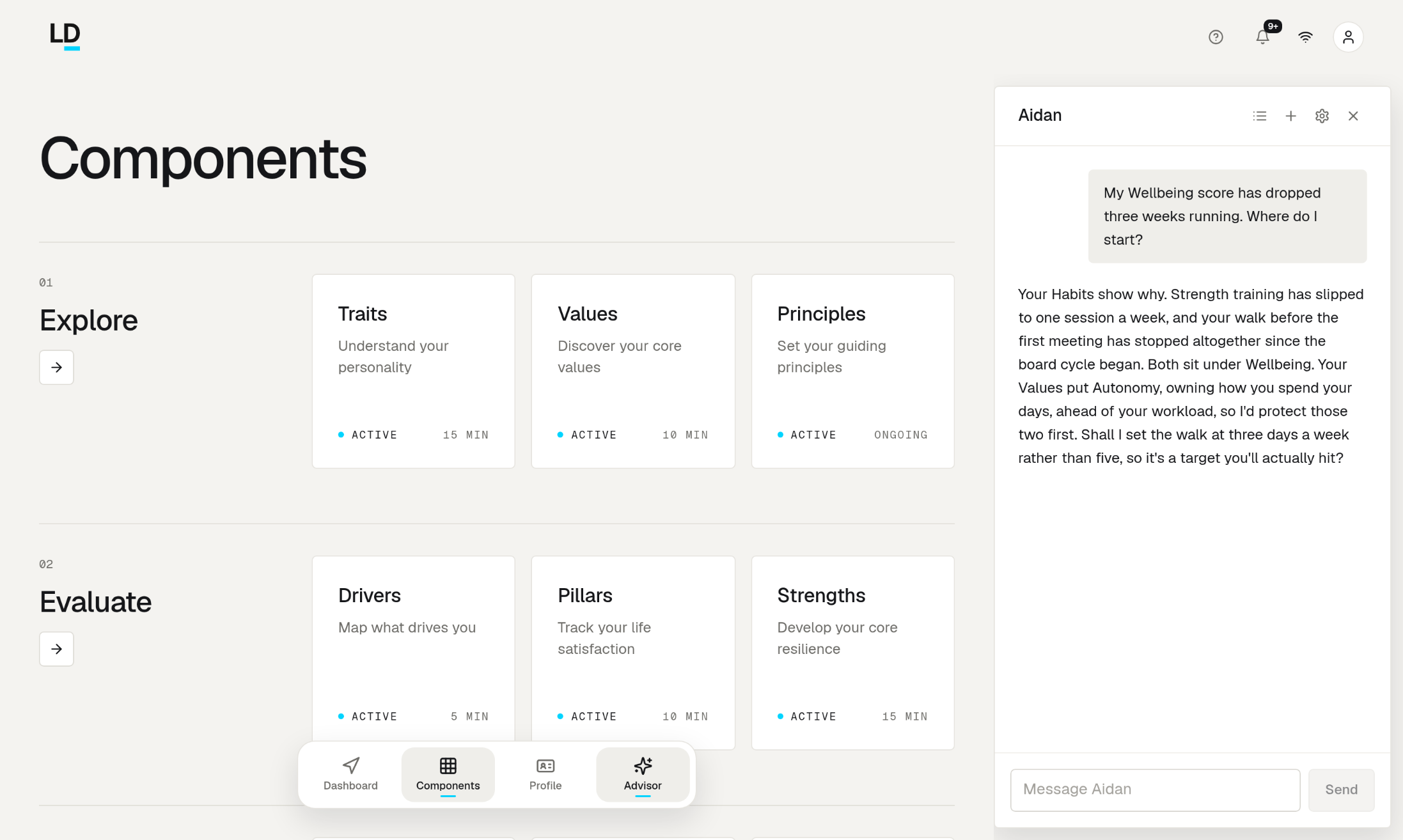The image size is (1403, 840).
Task: Close the Aidan advisor panel
Action: pyautogui.click(x=1353, y=116)
